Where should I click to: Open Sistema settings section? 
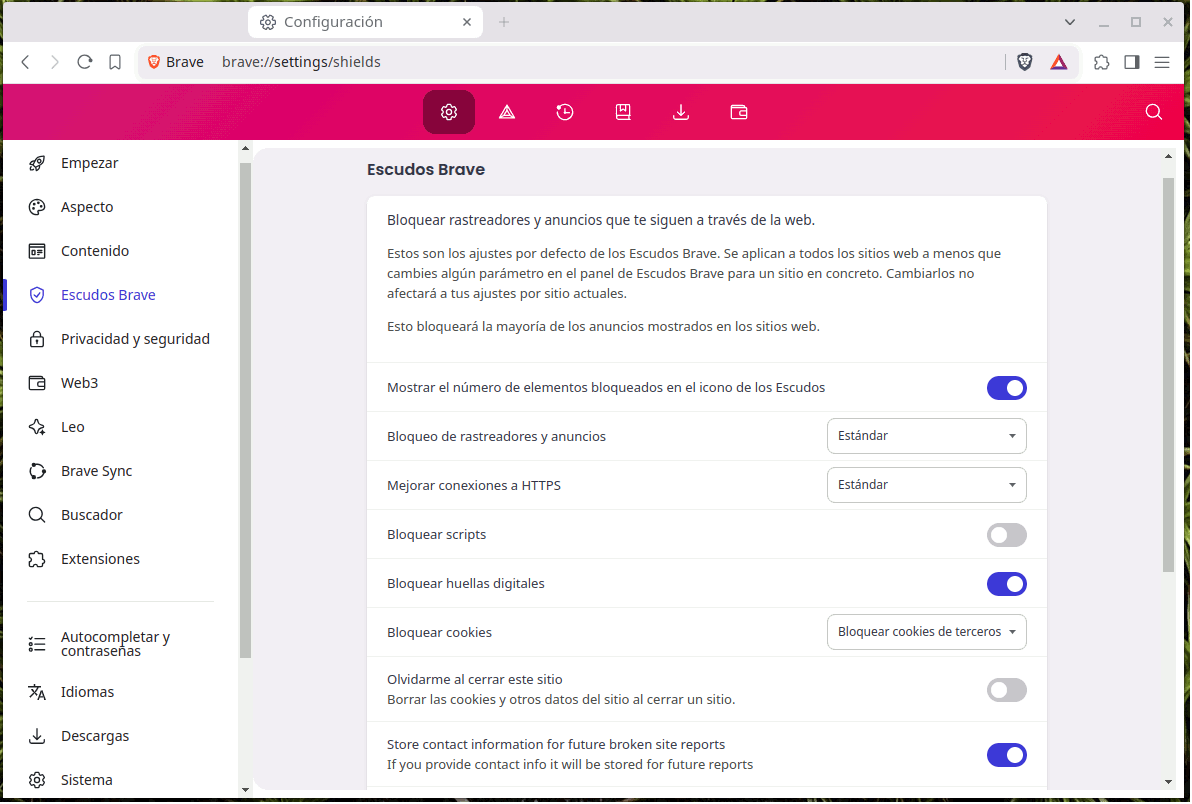87,780
